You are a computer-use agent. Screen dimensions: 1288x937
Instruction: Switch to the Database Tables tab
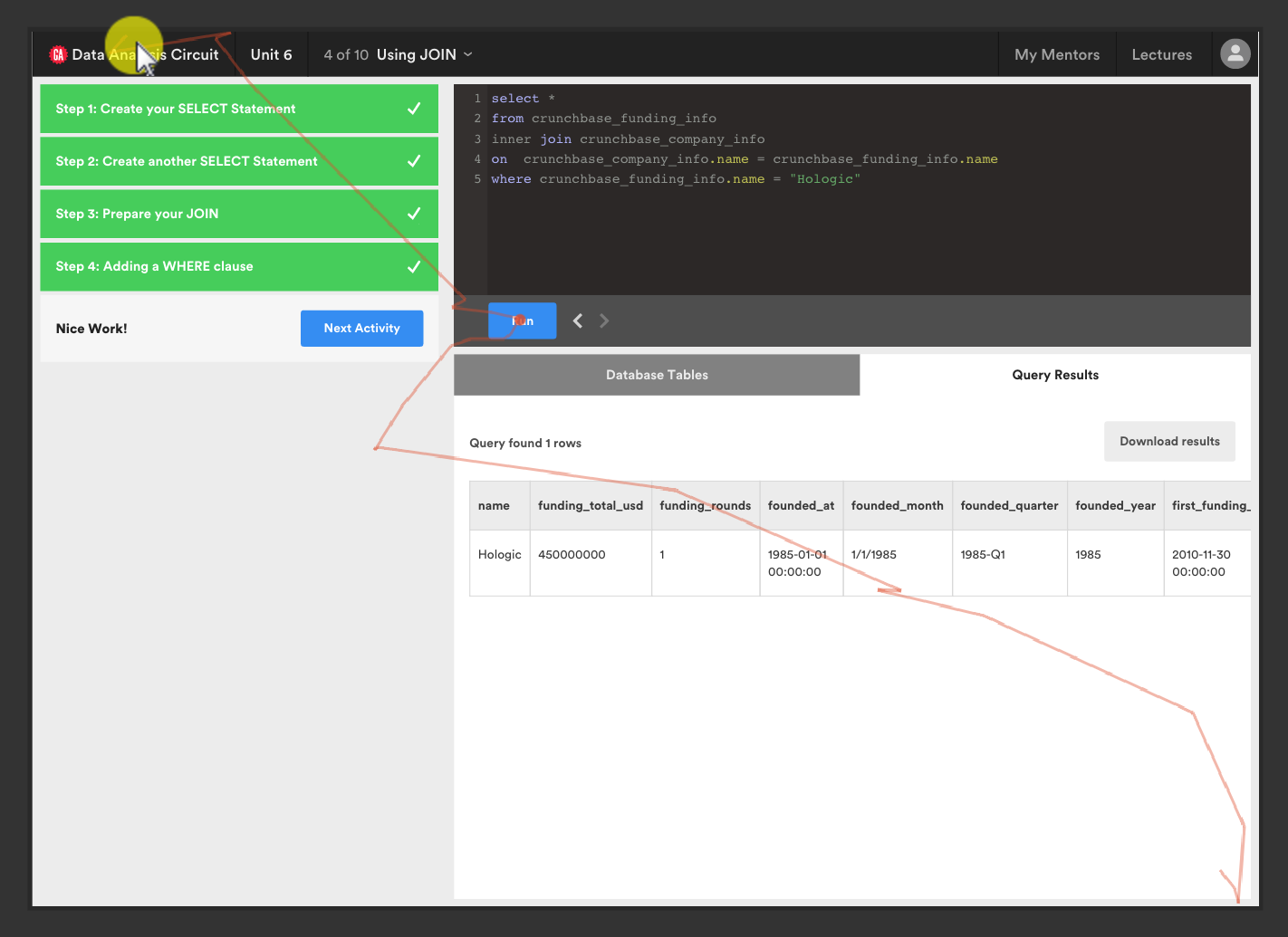pos(657,375)
